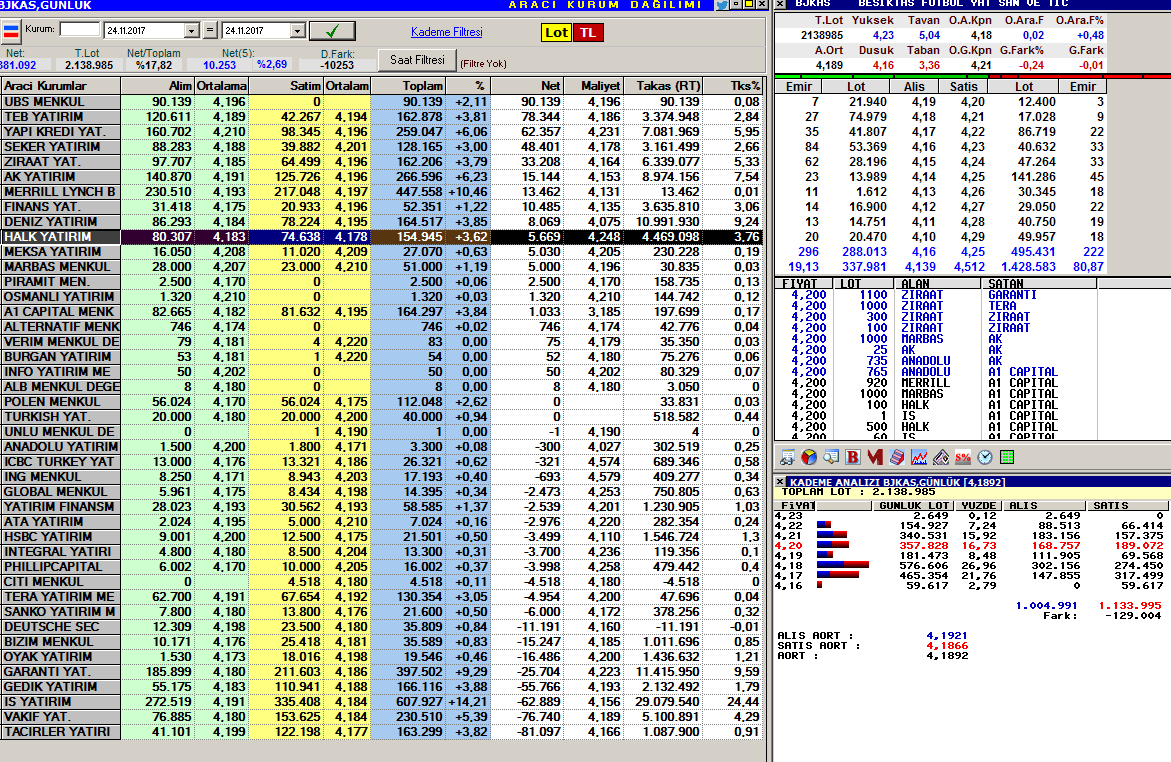Screen dimensions: 1171x762
Task: Select the GARANTI YAT. broker row
Action: pyautogui.click(x=382, y=672)
